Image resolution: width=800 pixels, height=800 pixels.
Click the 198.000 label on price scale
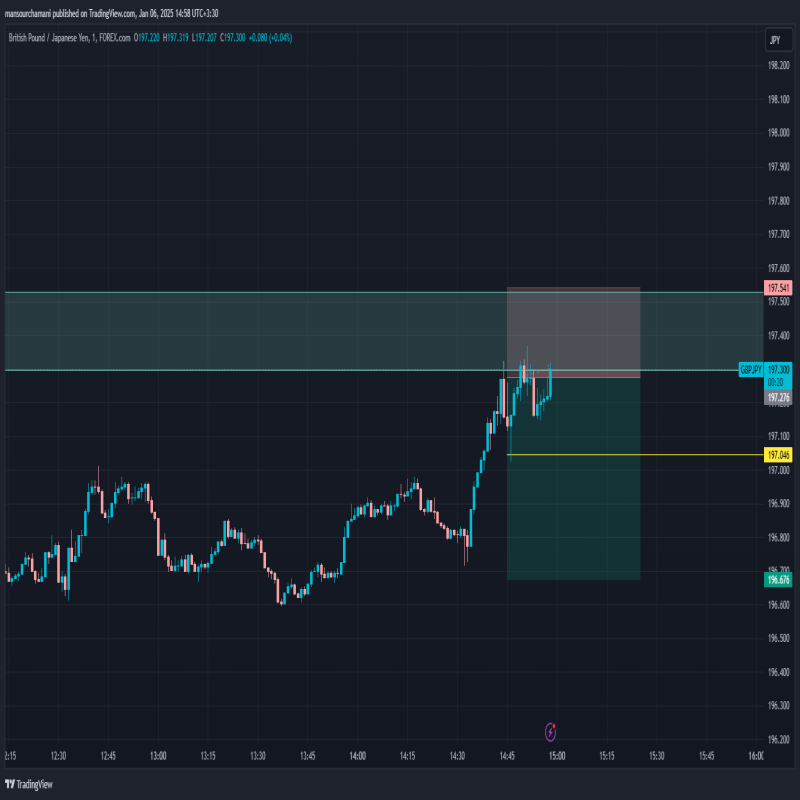[x=780, y=133]
